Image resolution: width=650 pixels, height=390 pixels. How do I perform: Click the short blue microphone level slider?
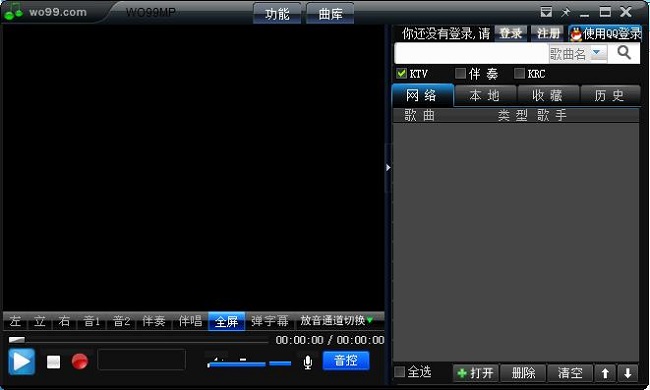(x=280, y=363)
